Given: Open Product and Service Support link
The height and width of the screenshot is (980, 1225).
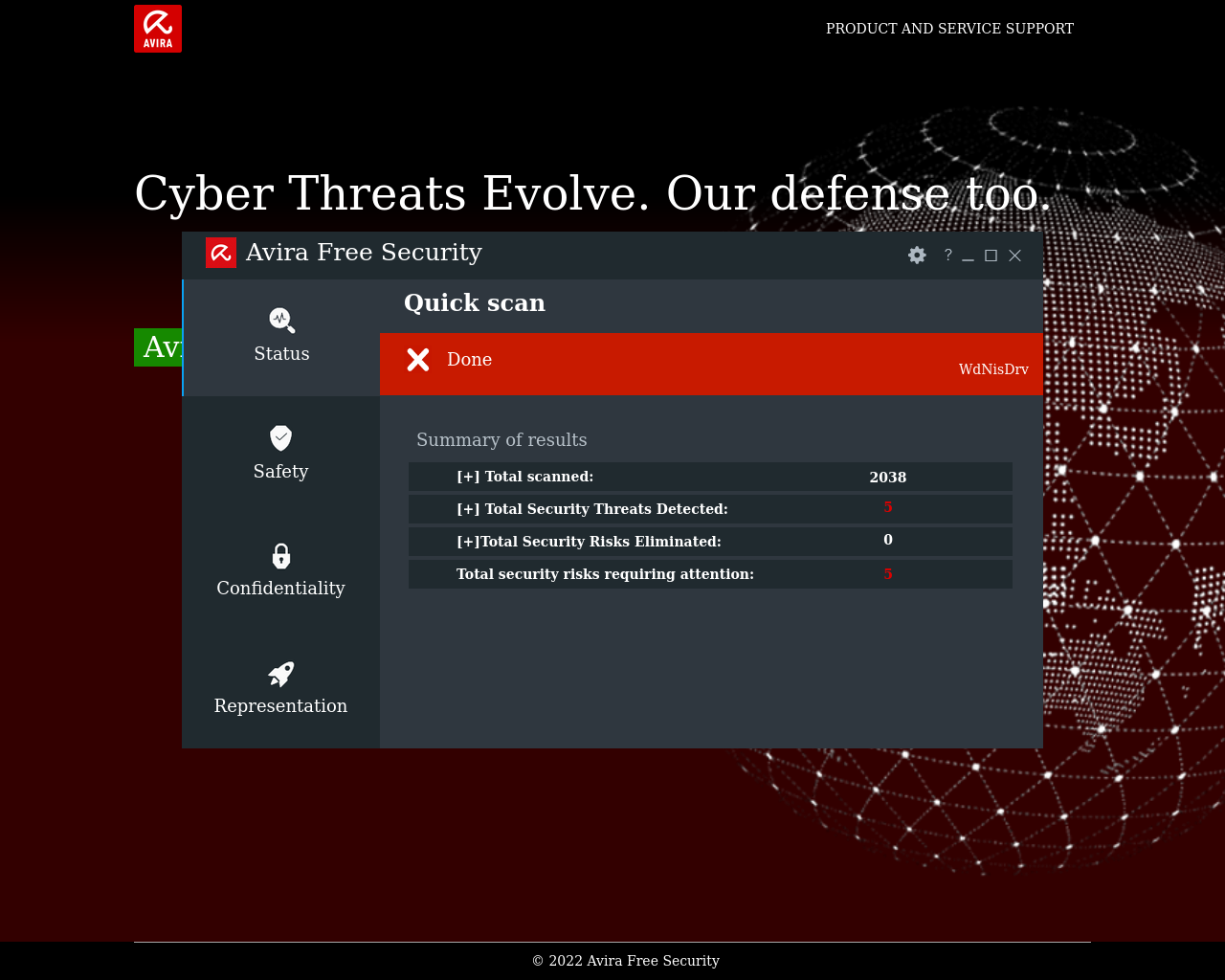Looking at the screenshot, I should (x=949, y=29).
